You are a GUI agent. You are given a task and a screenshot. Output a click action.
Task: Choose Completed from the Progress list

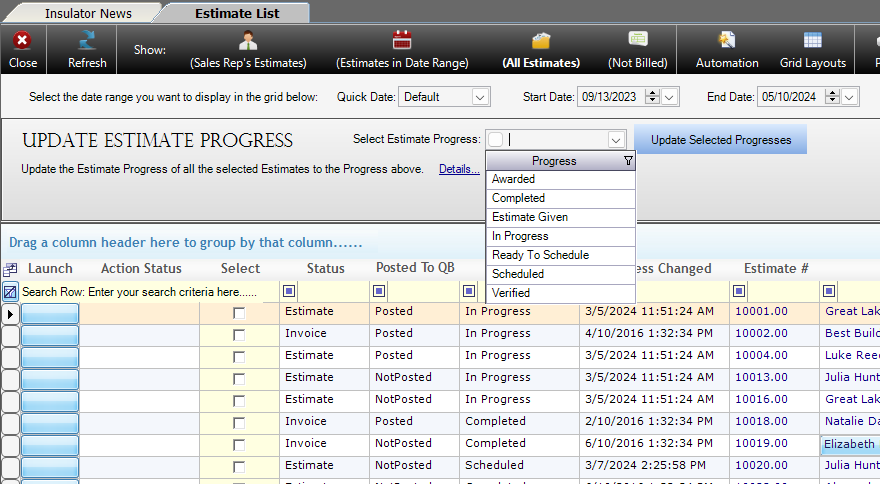click(x=560, y=198)
